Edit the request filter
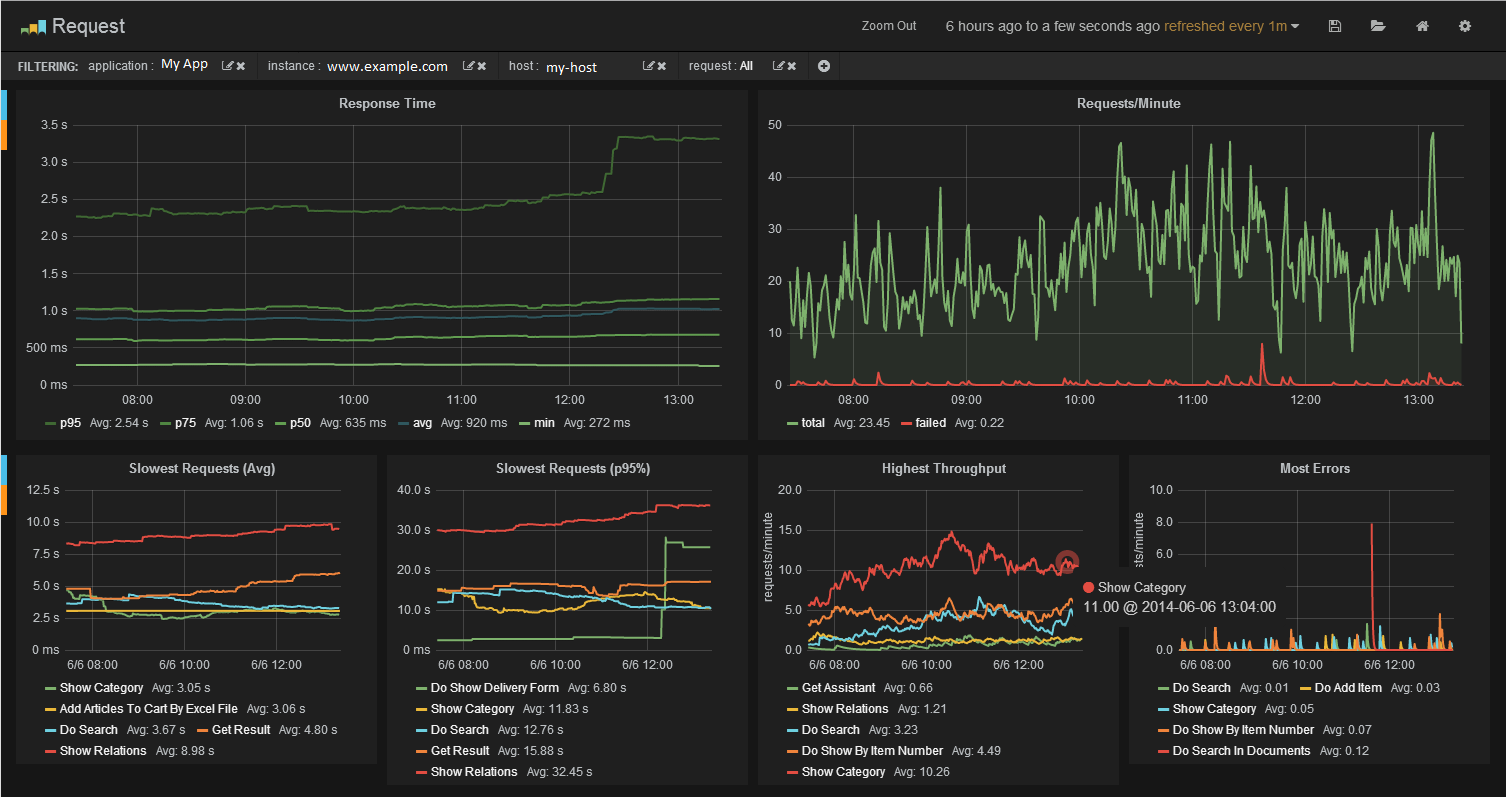The width and height of the screenshot is (1506, 797). coord(777,66)
